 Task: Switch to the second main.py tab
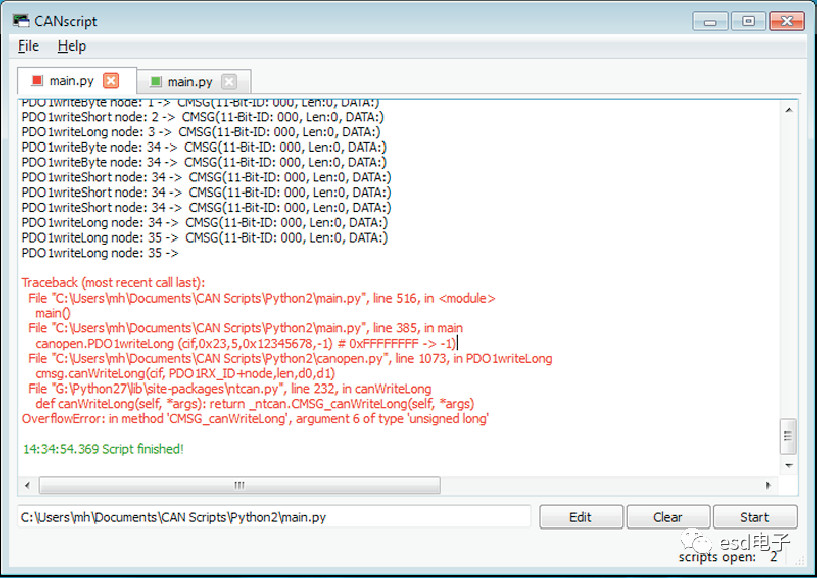tap(190, 82)
